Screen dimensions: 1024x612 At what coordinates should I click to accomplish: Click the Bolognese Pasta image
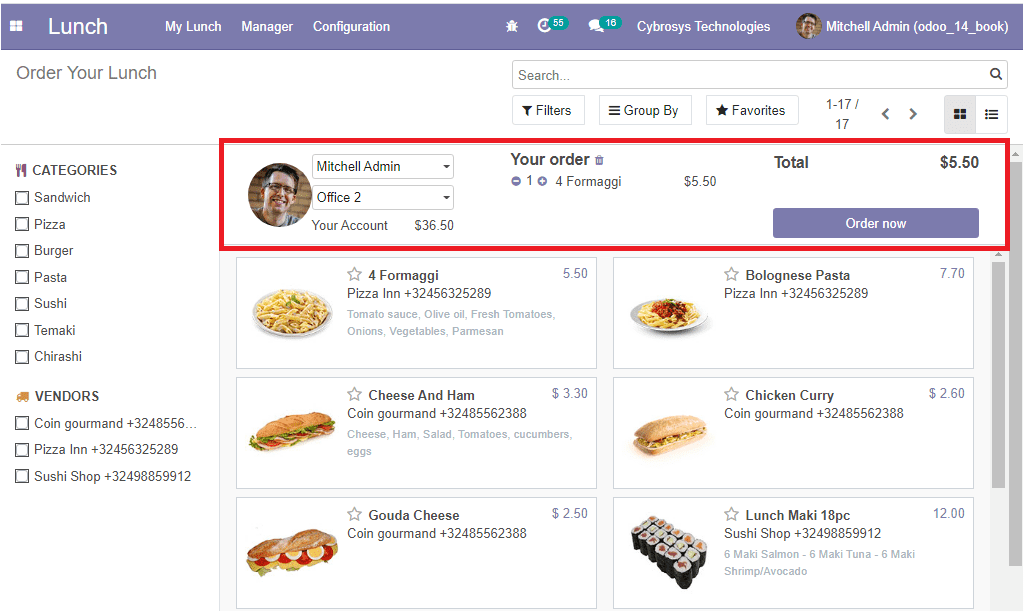[669, 314]
